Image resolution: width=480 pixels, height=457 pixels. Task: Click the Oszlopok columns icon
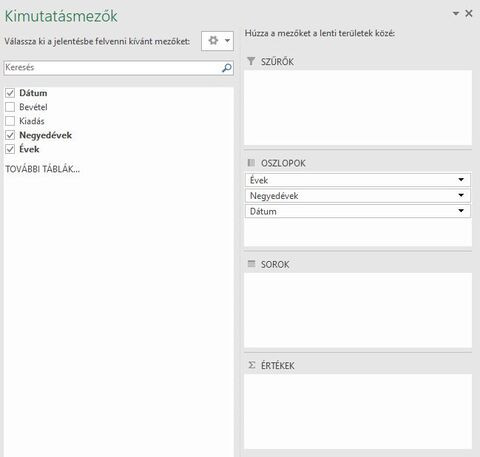(251, 163)
